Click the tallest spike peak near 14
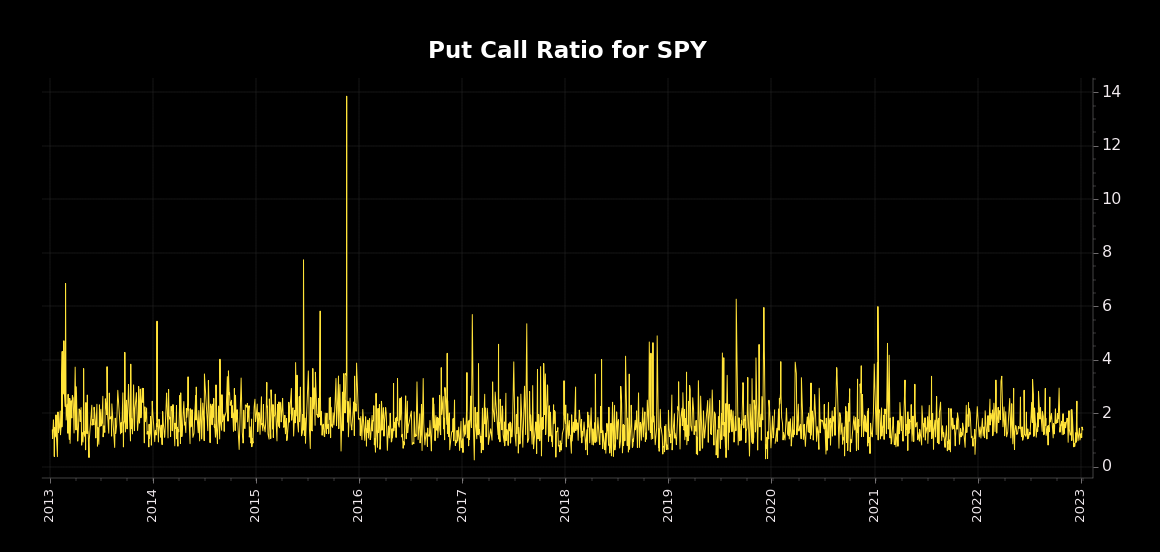 click(346, 97)
